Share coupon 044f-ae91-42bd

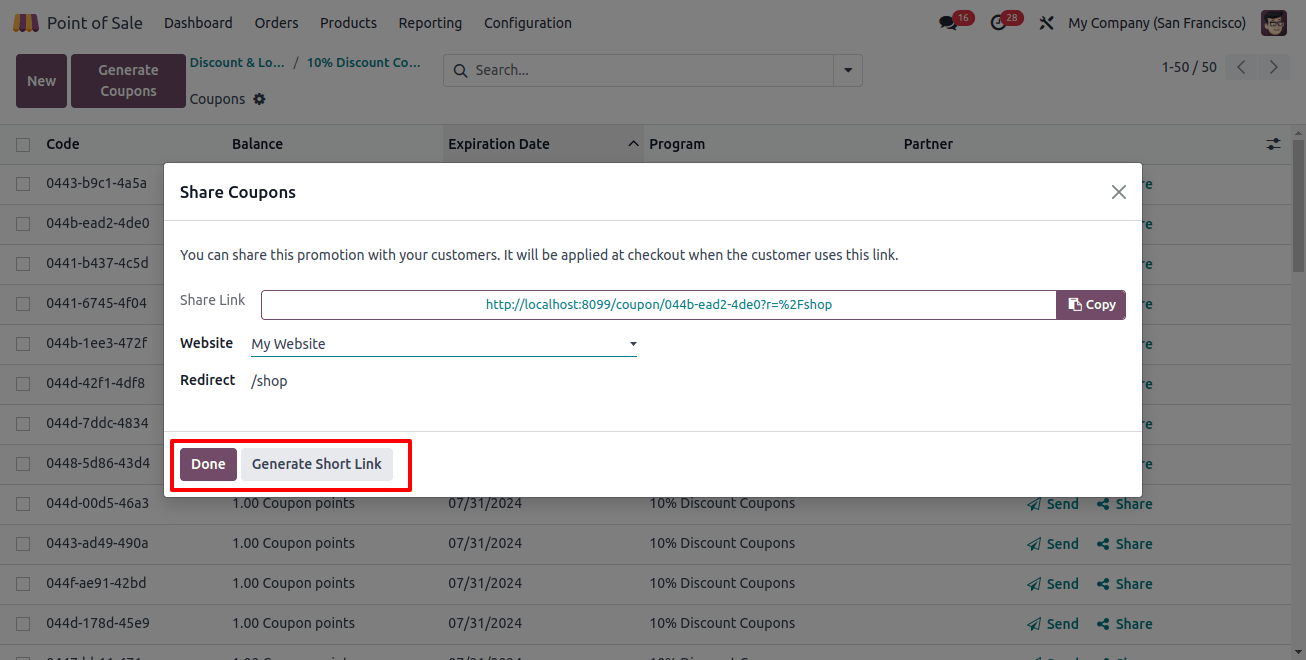[x=1125, y=584]
